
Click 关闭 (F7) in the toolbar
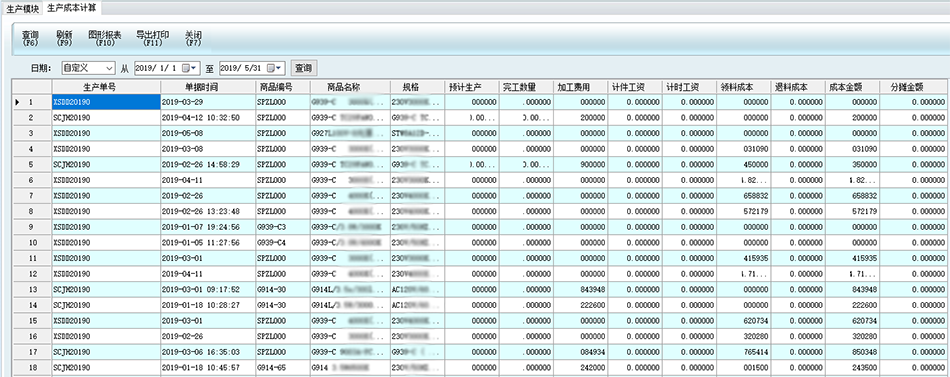pyautogui.click(x=193, y=39)
